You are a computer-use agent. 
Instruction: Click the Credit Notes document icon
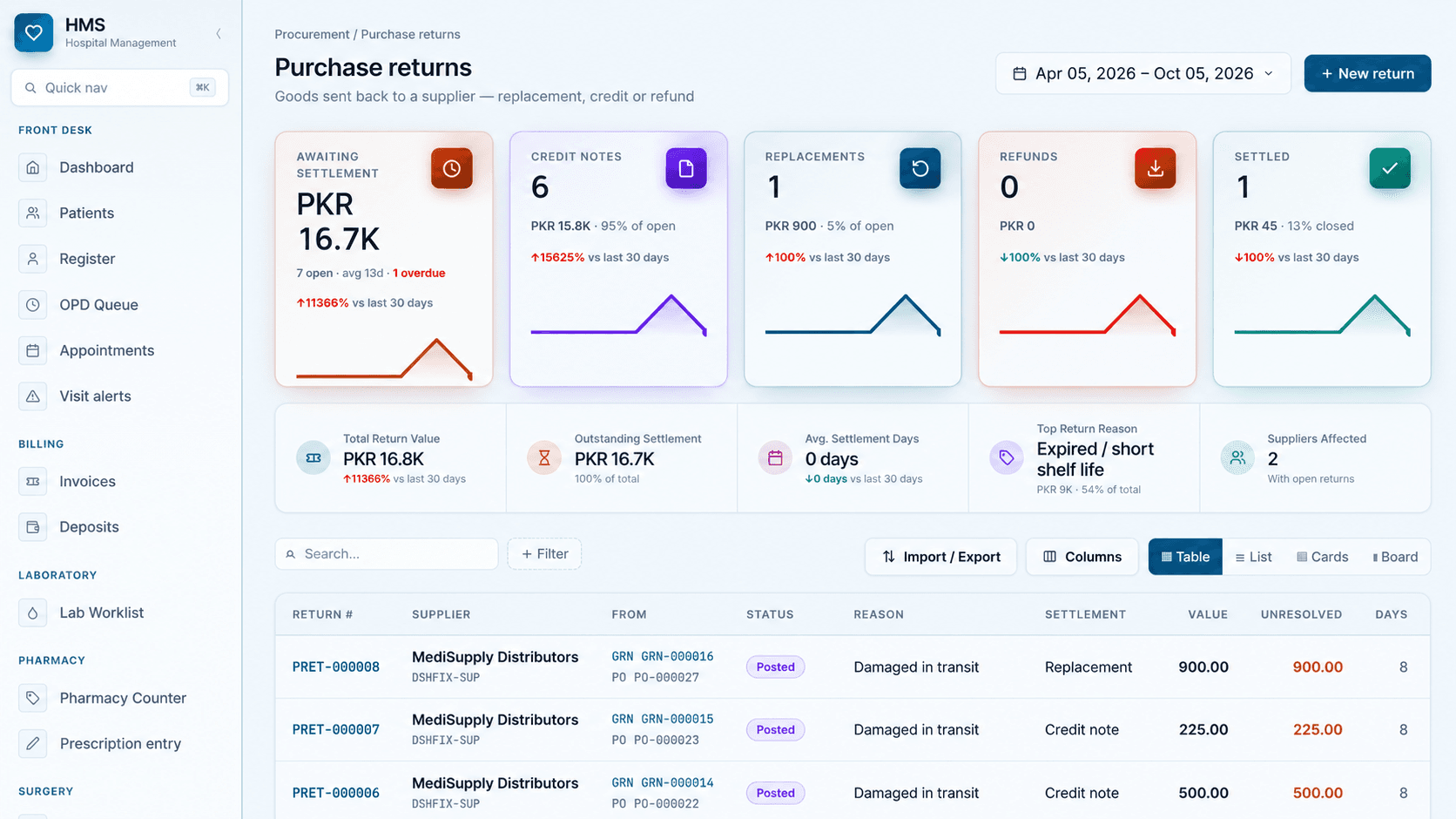pyautogui.click(x=686, y=168)
